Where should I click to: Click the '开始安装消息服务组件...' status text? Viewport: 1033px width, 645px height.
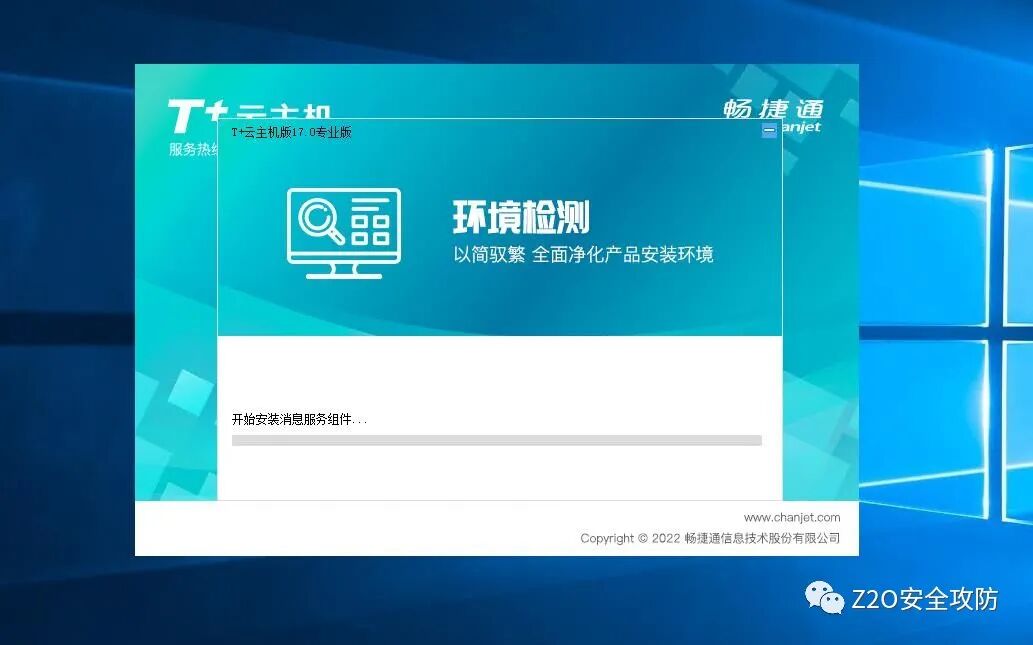point(299,420)
